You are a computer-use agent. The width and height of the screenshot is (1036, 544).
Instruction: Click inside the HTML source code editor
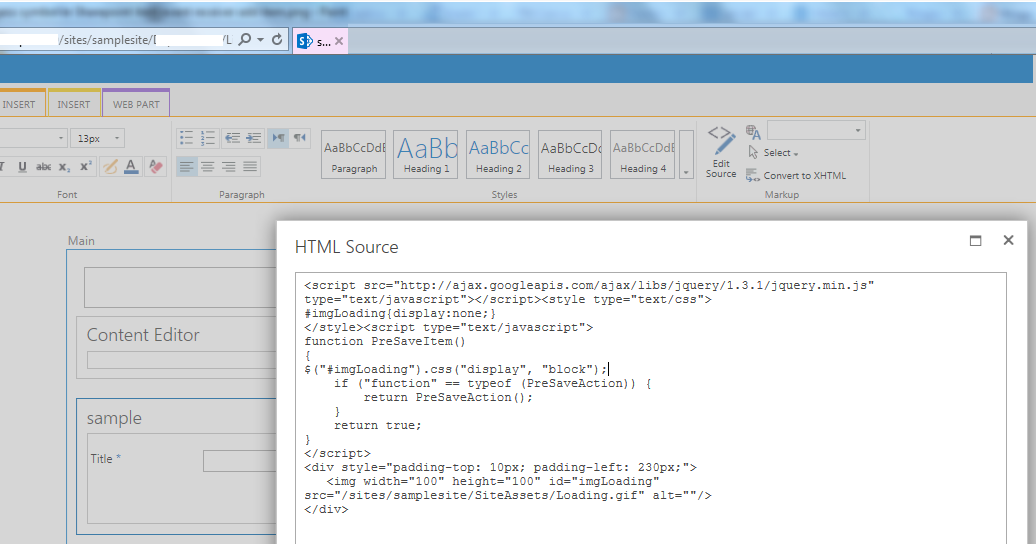pos(651,408)
